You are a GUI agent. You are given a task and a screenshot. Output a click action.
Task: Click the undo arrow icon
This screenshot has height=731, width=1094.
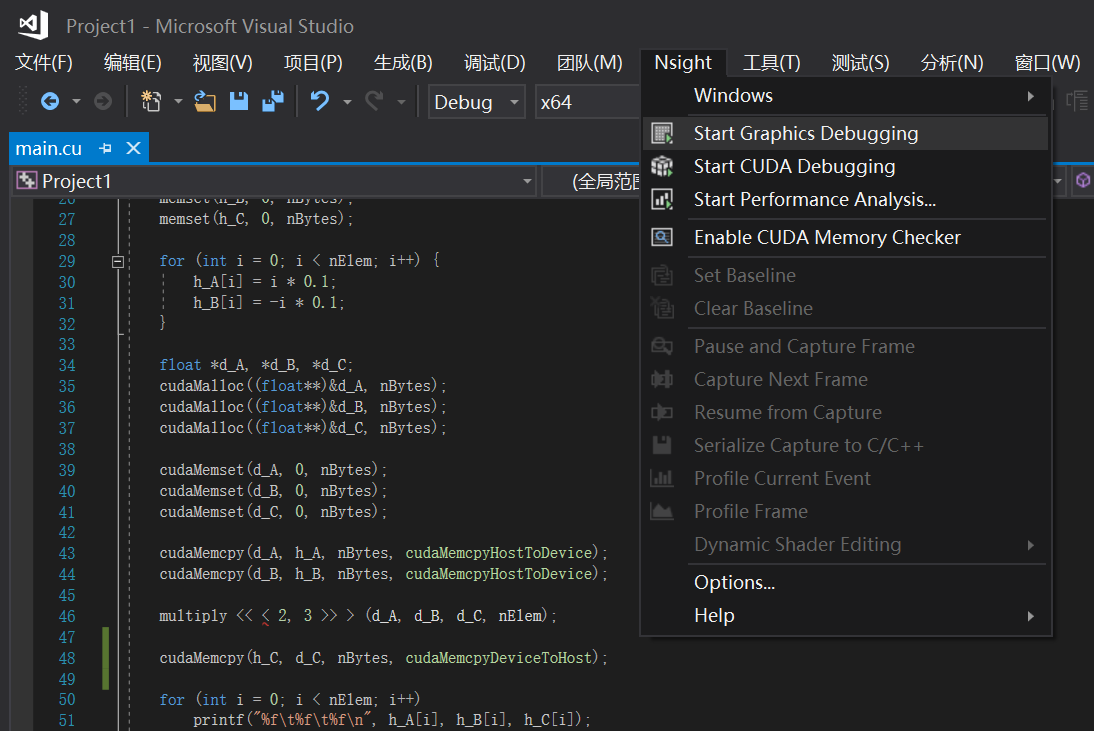coord(320,102)
